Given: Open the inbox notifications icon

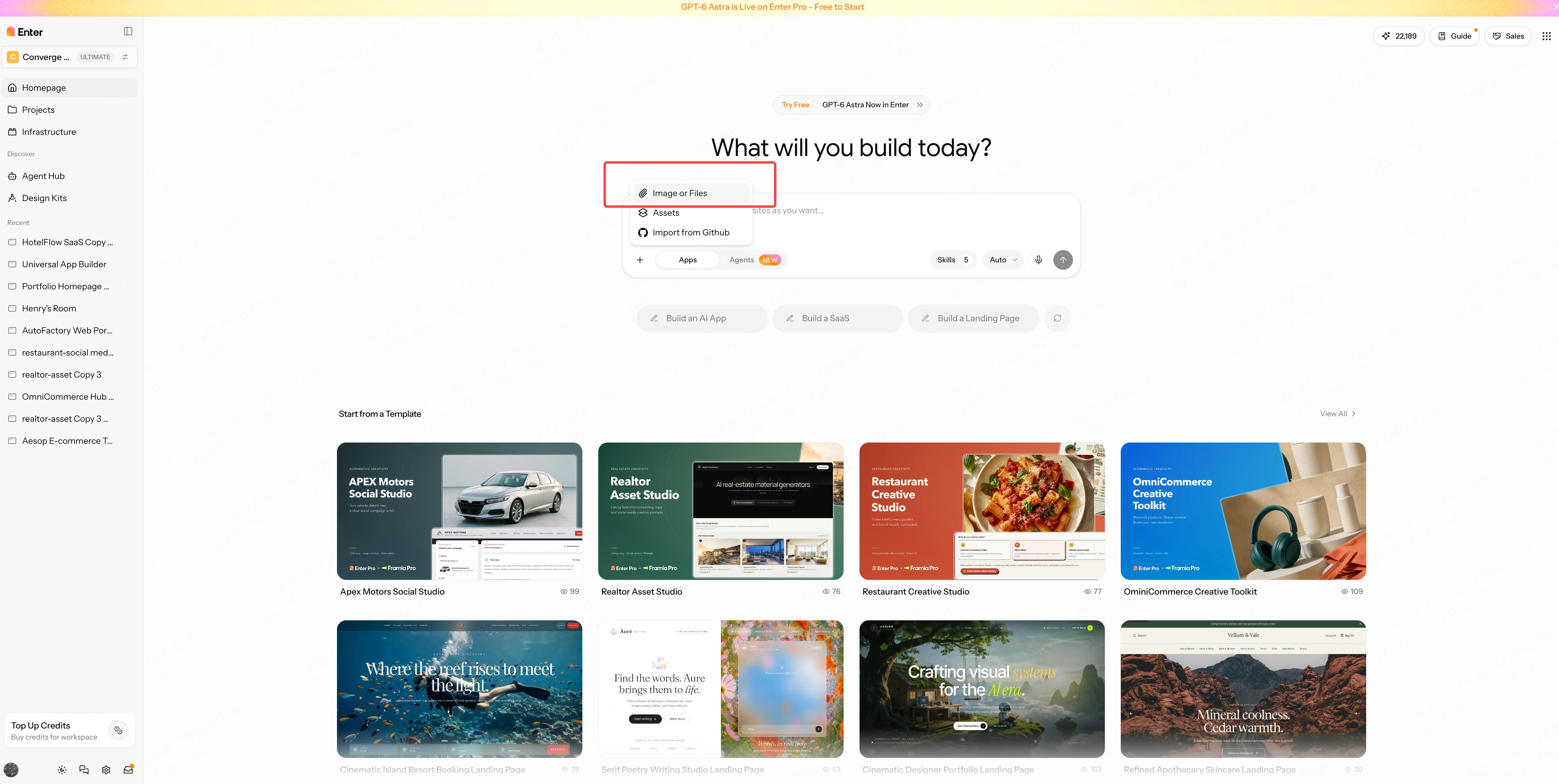Looking at the screenshot, I should 128,770.
